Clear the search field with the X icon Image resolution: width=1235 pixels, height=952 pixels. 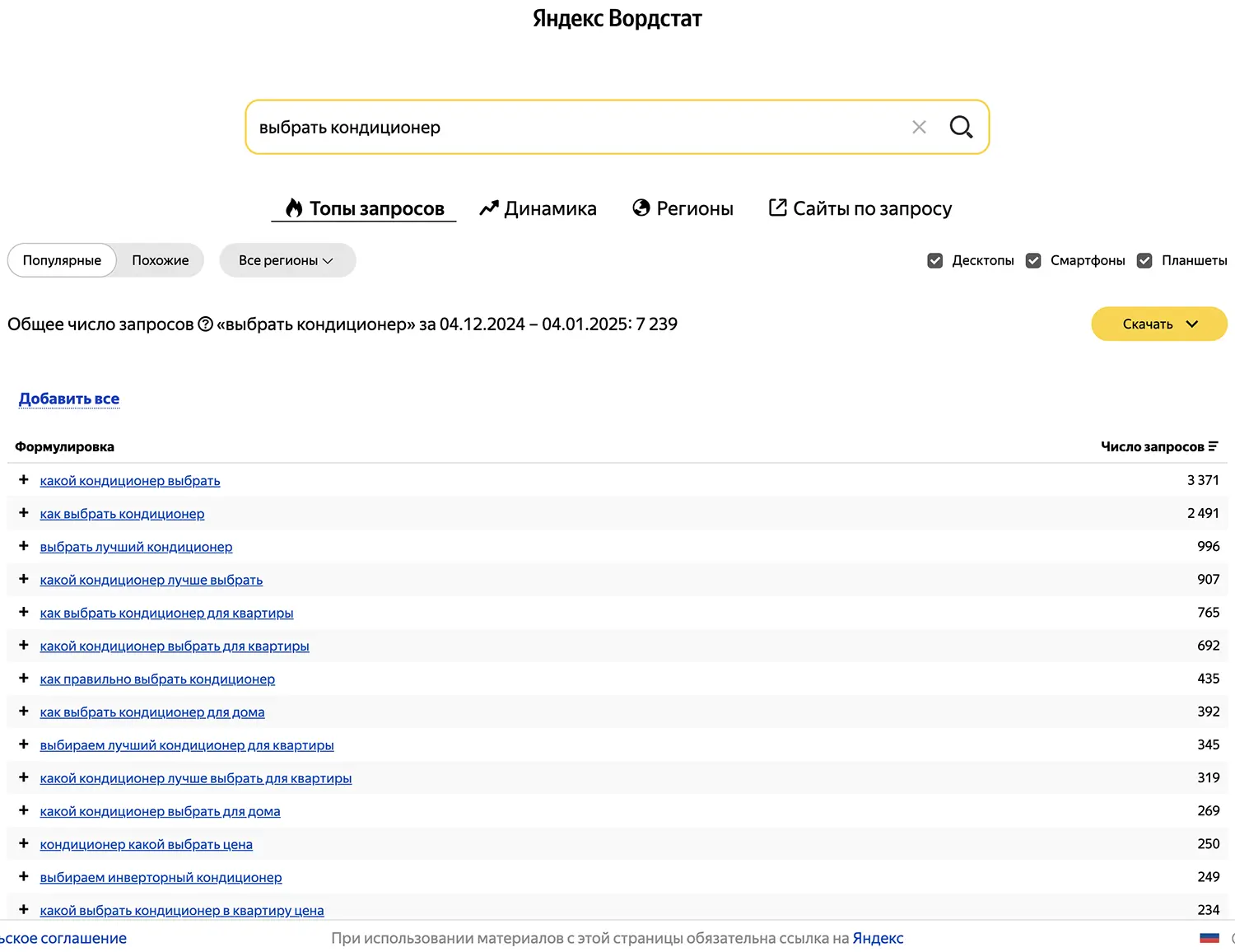919,127
